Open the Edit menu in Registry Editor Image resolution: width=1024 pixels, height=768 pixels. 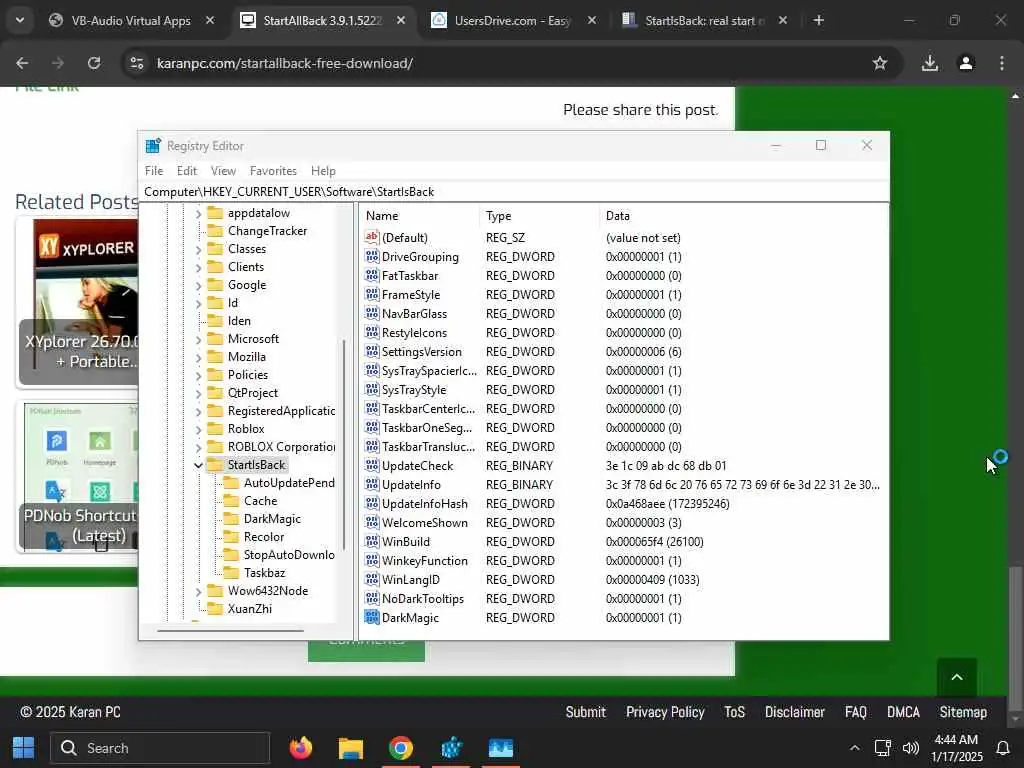coord(187,171)
